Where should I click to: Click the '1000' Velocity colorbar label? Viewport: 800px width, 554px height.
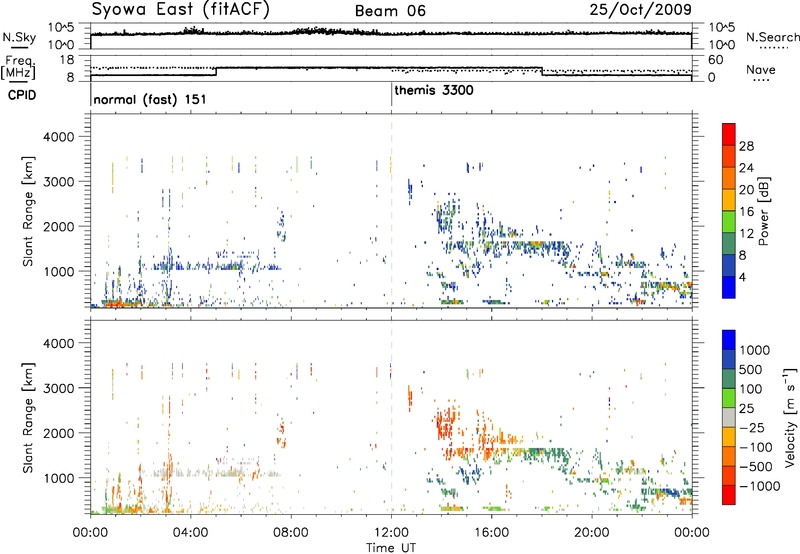tap(754, 350)
